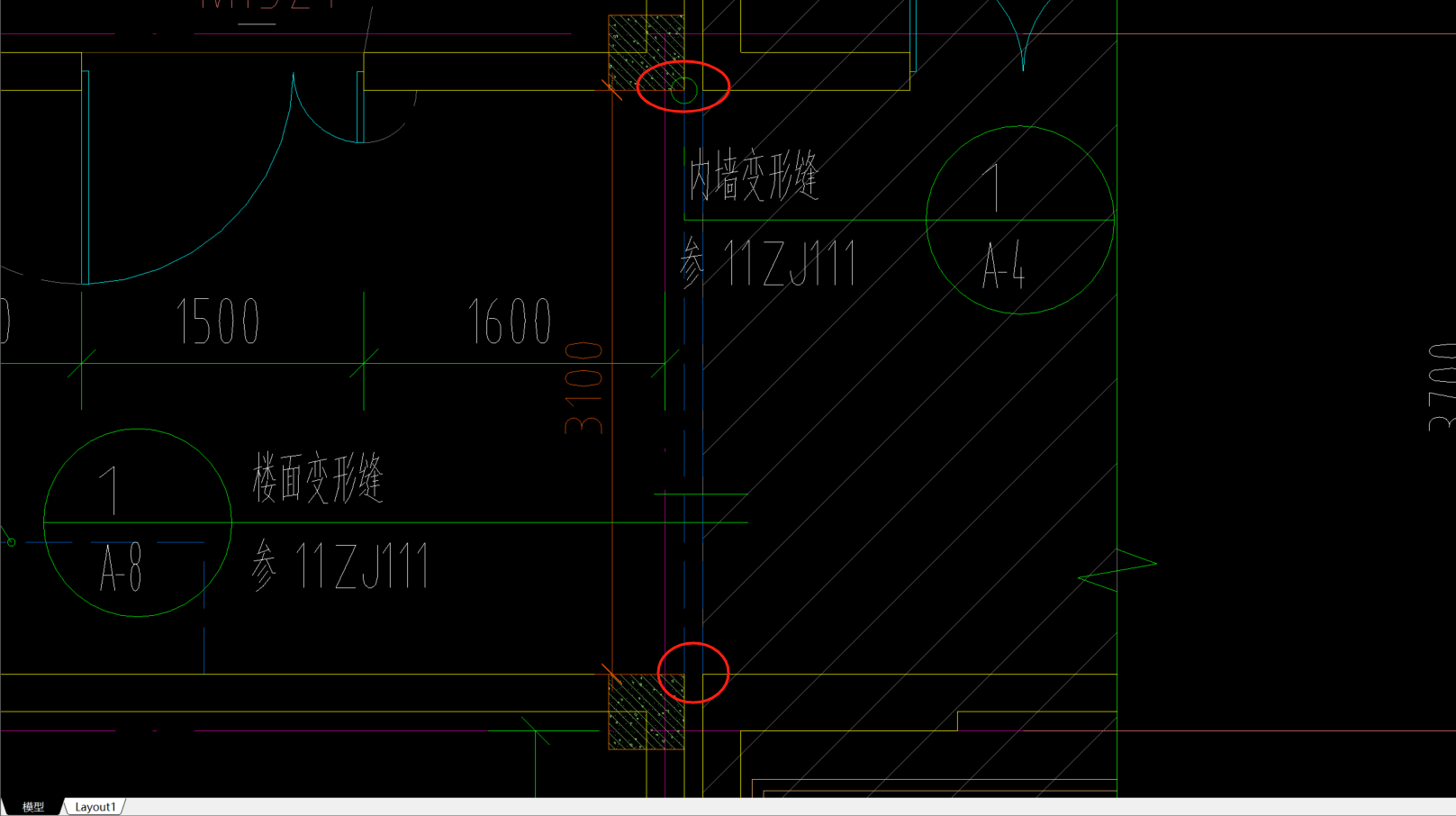Image resolution: width=1456 pixels, height=816 pixels.
Task: Select 参 11ZJ111 under 楼面变形缝
Action: click(x=340, y=566)
